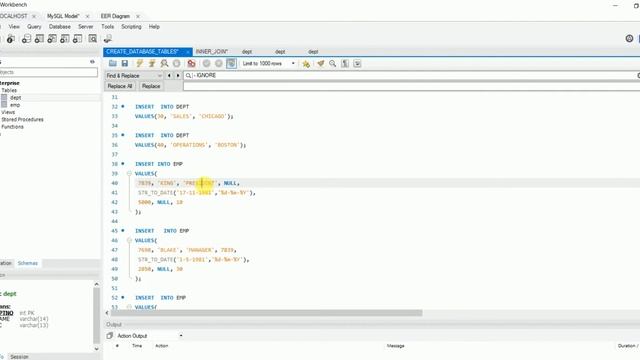640x360 pixels.
Task: Open the Search table data icon
Action: tap(93, 39)
